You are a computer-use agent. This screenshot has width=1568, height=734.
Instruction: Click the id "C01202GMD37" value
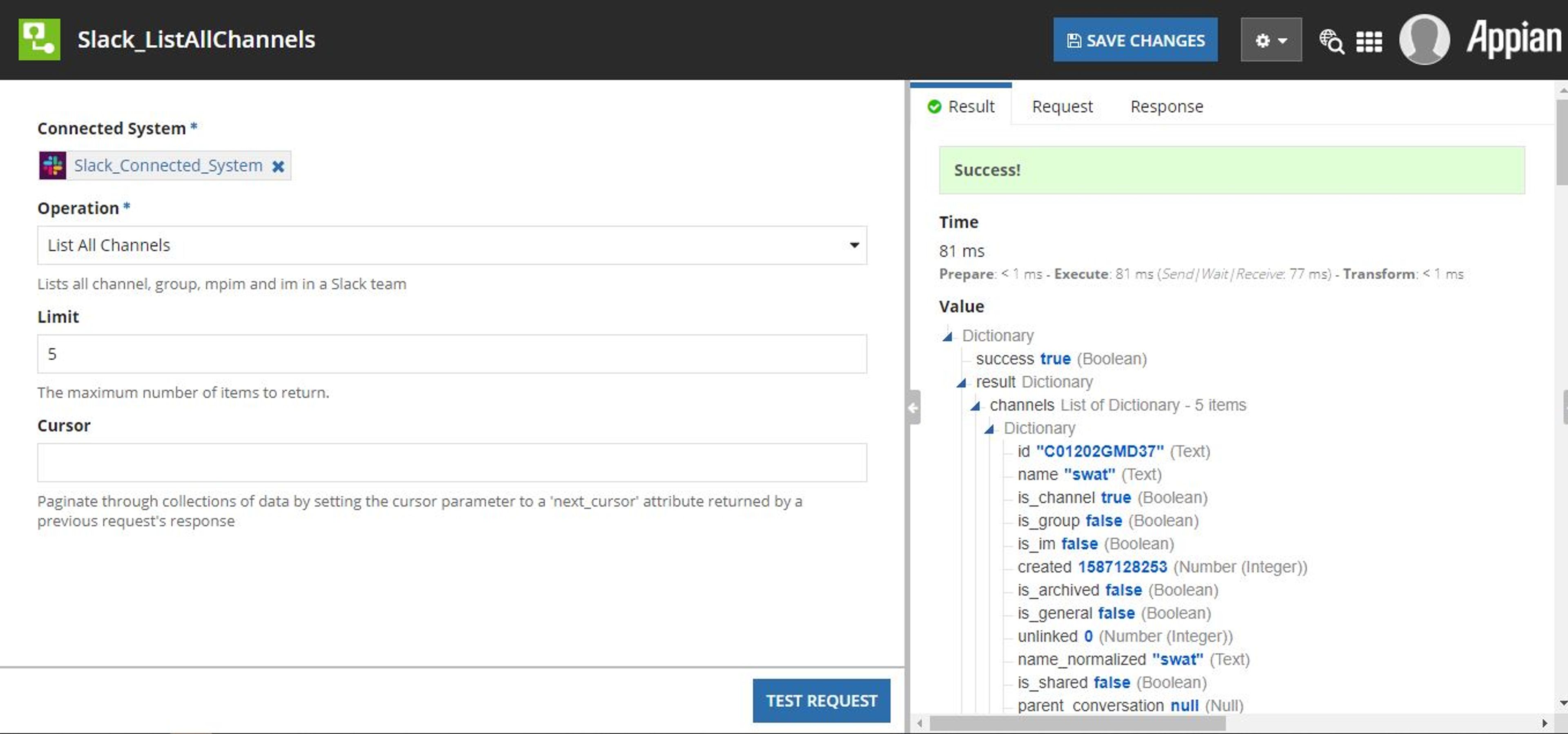pyautogui.click(x=1099, y=451)
